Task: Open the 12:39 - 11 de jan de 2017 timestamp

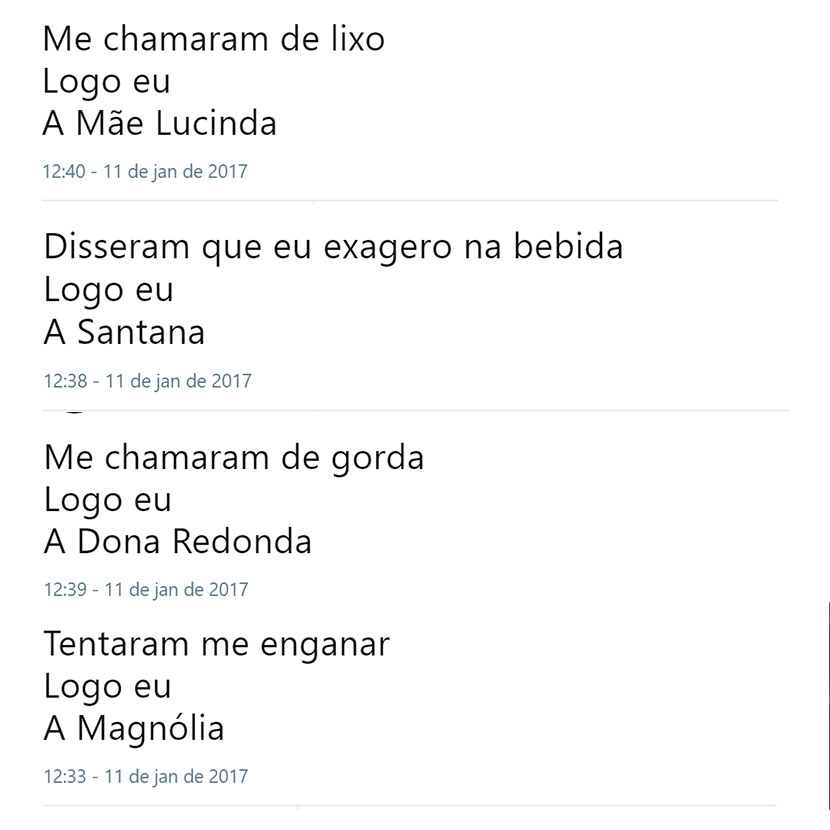Action: pyautogui.click(x=146, y=590)
